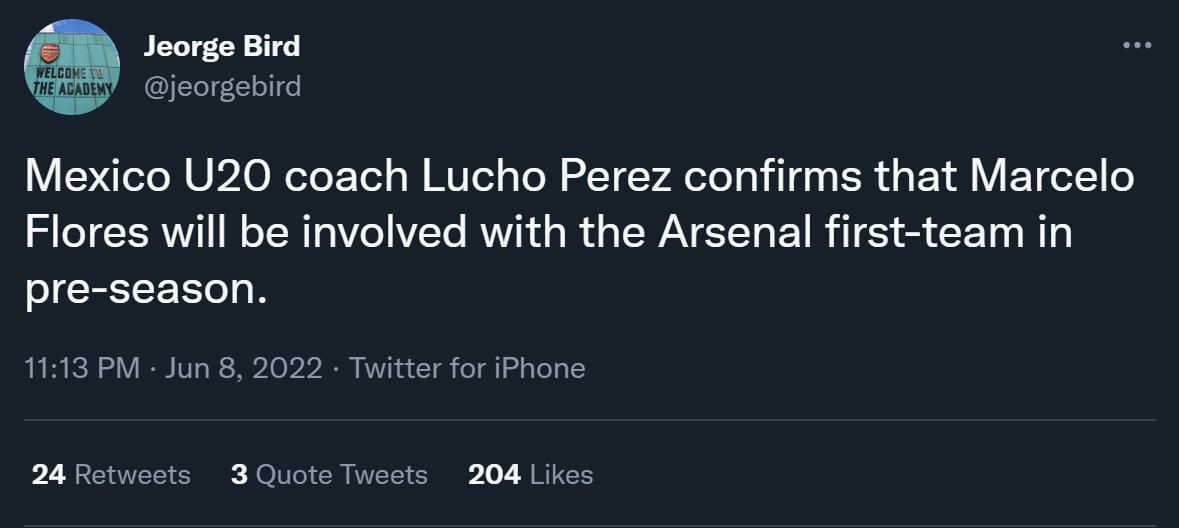The width and height of the screenshot is (1179, 528).
Task: Open the Jeorge Bird display name link
Action: point(222,45)
